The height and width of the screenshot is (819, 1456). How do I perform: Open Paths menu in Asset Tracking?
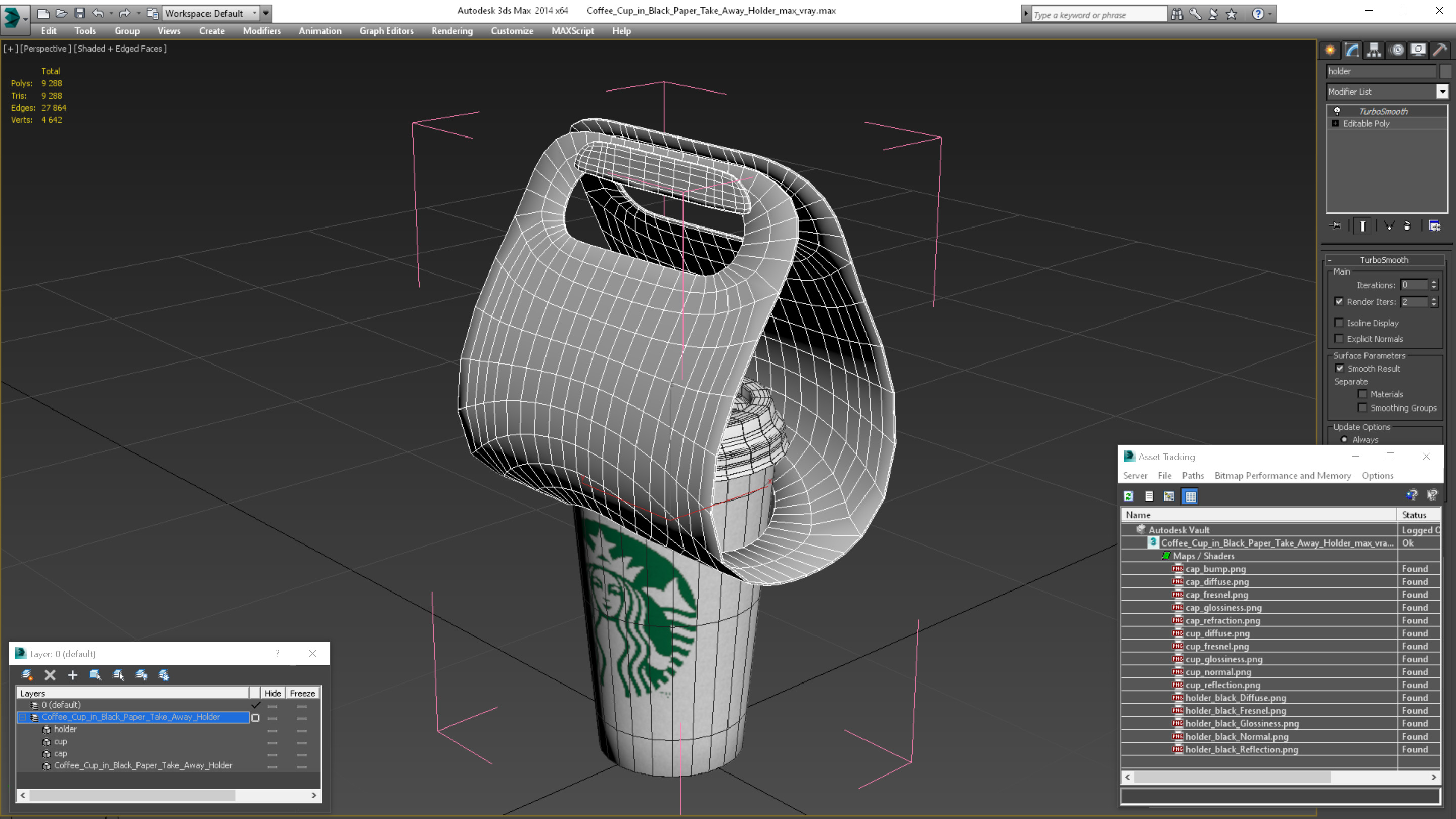[1193, 475]
